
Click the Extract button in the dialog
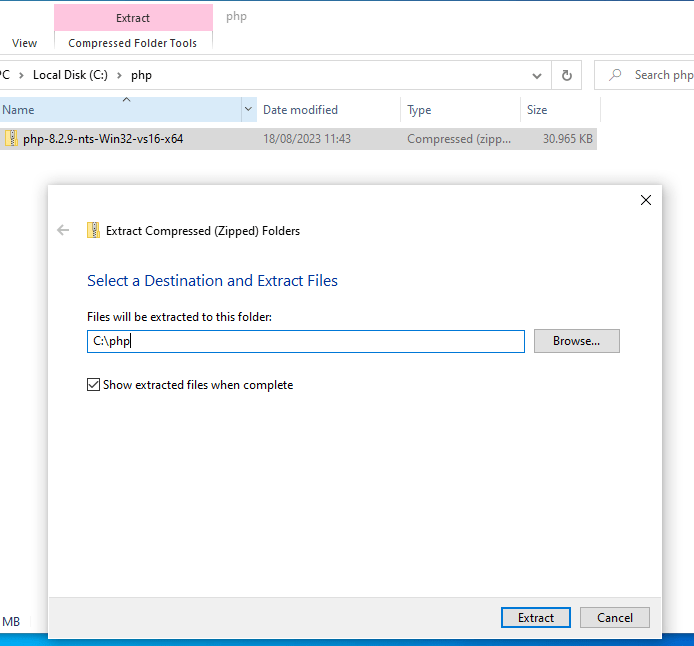(536, 617)
